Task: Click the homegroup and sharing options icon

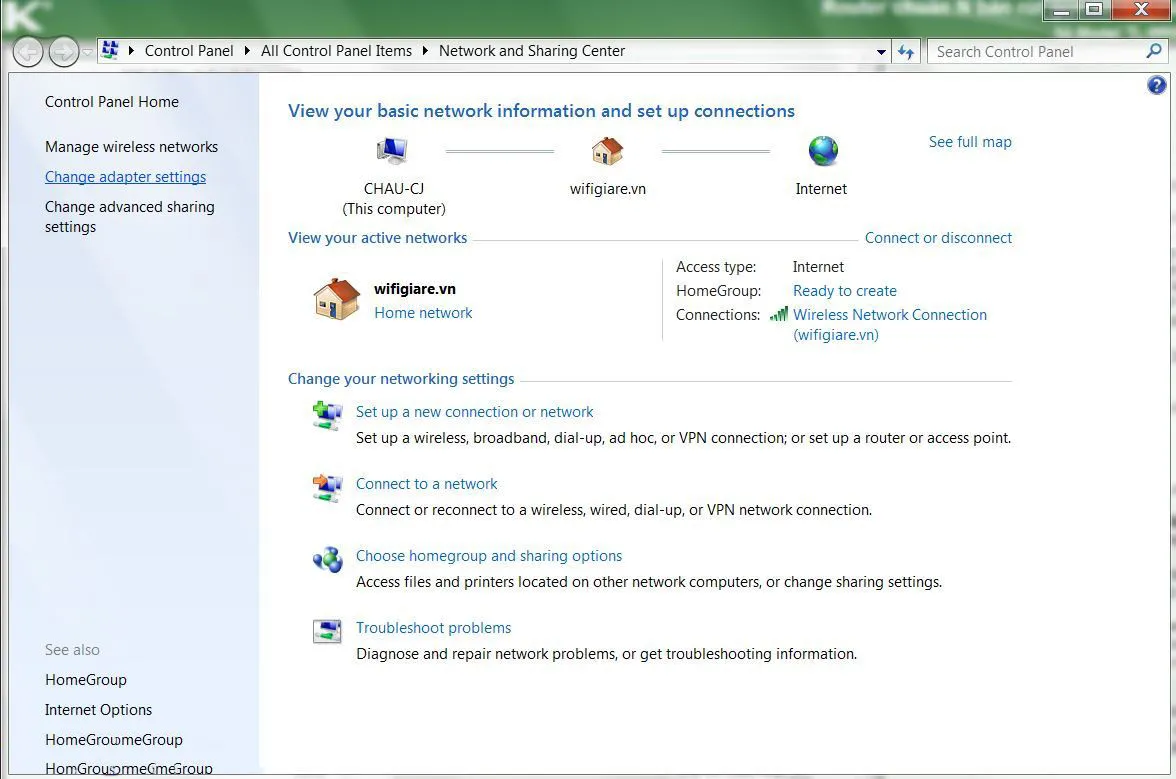Action: point(327,559)
